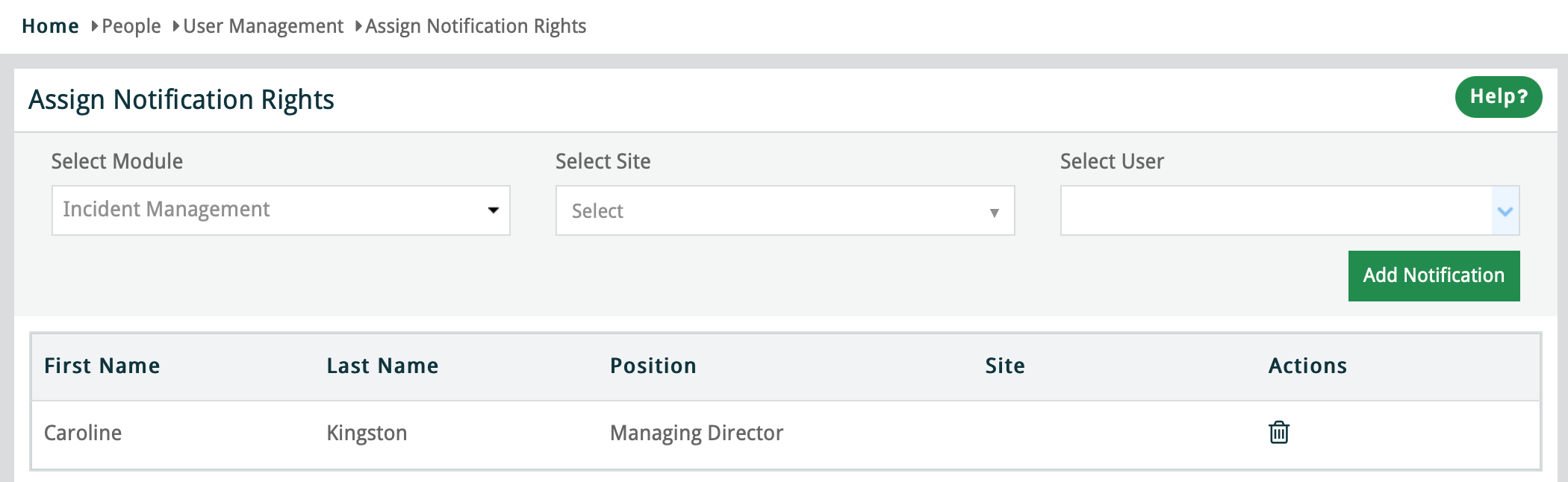Click Assign Notification Rights breadcrumb item
This screenshot has height=482, width=1568.
click(x=476, y=26)
